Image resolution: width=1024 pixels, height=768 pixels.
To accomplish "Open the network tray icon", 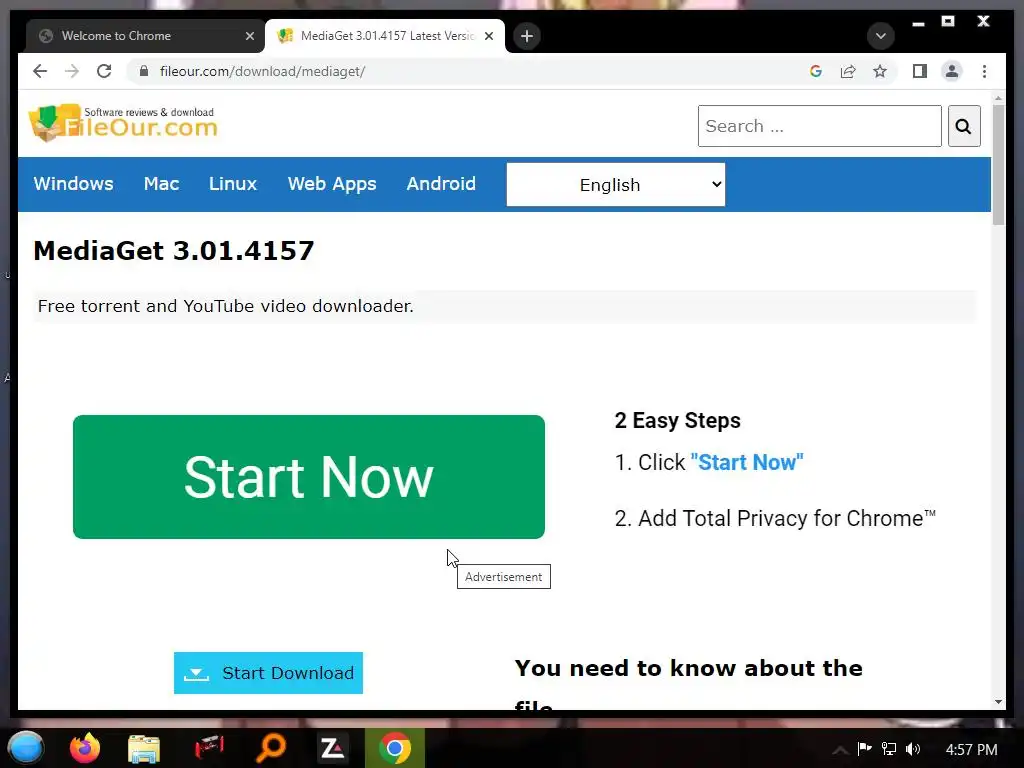I will point(889,749).
